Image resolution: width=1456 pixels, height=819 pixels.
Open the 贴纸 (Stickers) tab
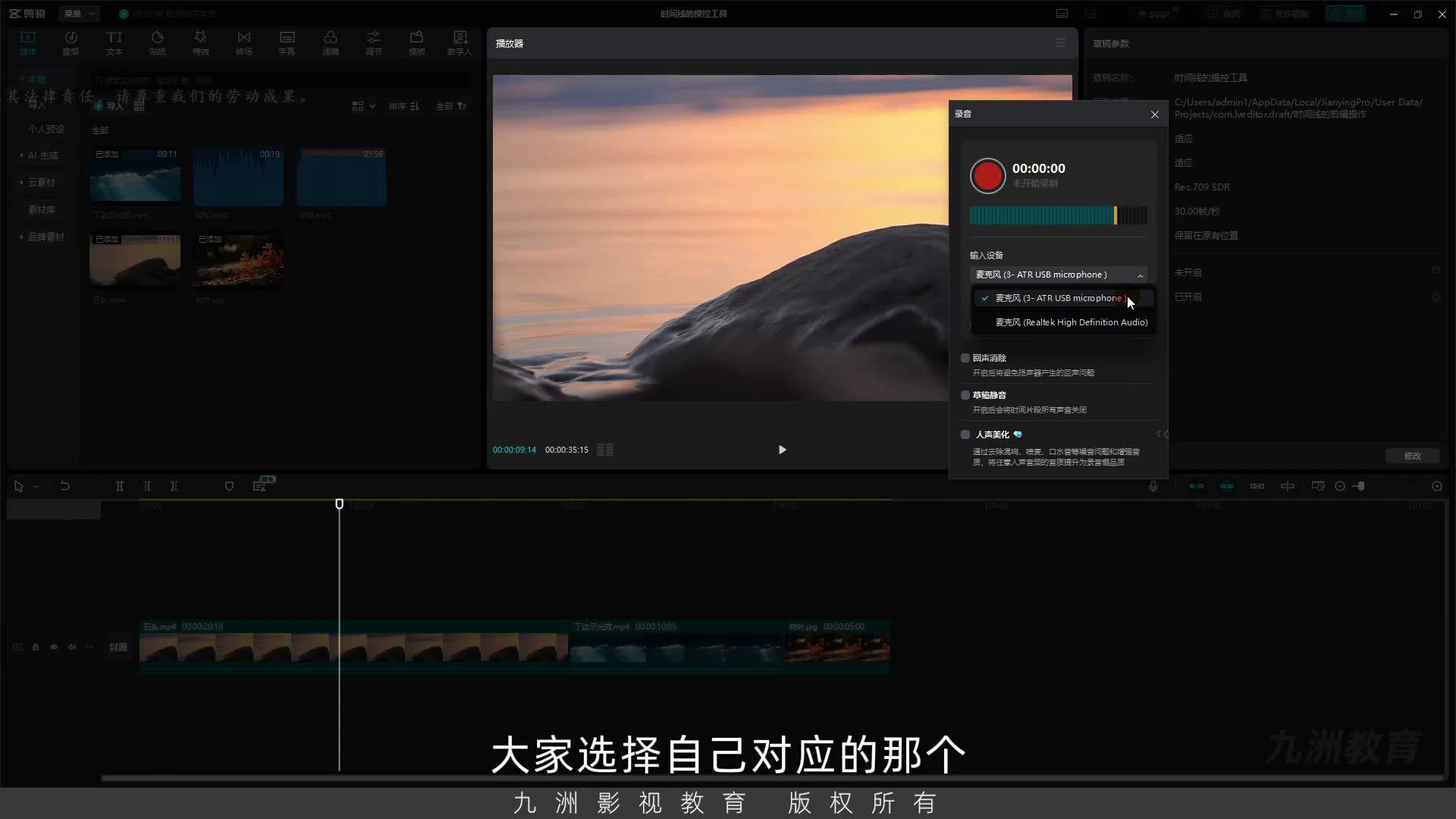157,43
